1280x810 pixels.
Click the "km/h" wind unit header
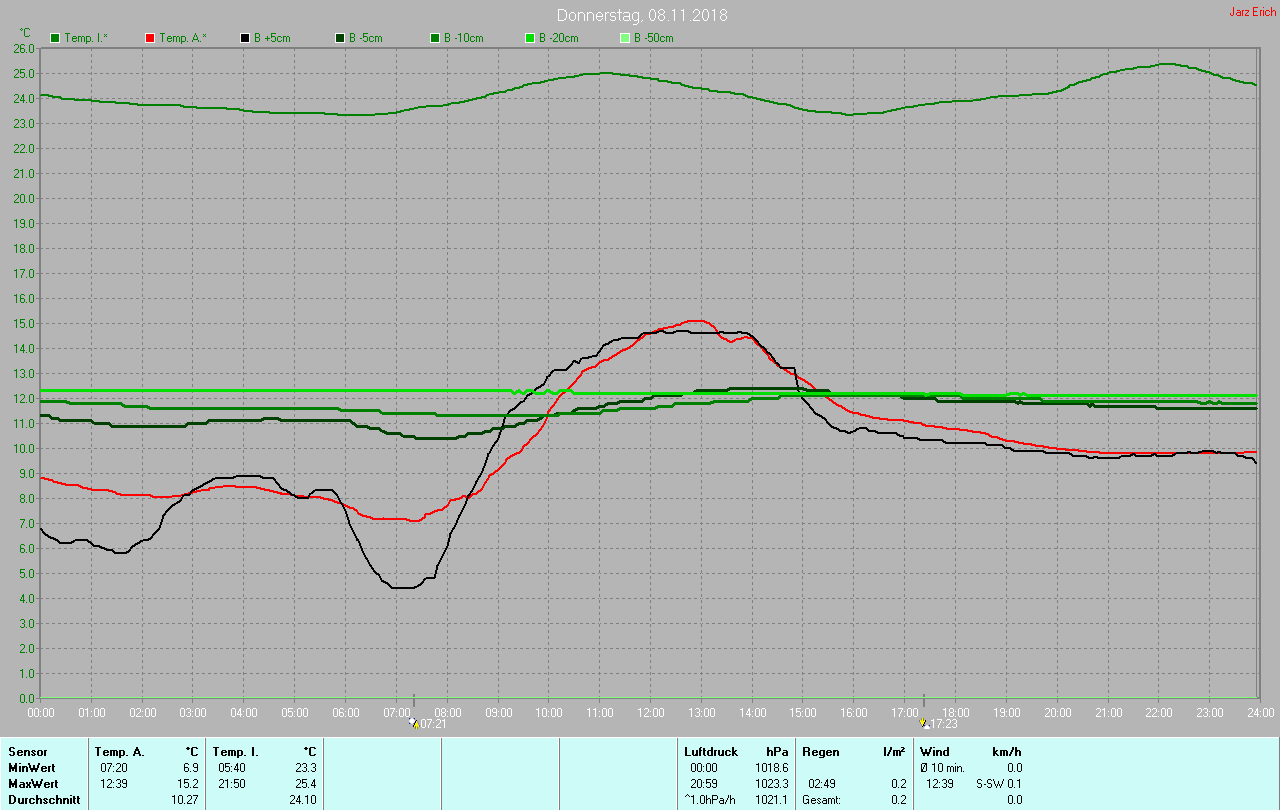tap(1007, 751)
